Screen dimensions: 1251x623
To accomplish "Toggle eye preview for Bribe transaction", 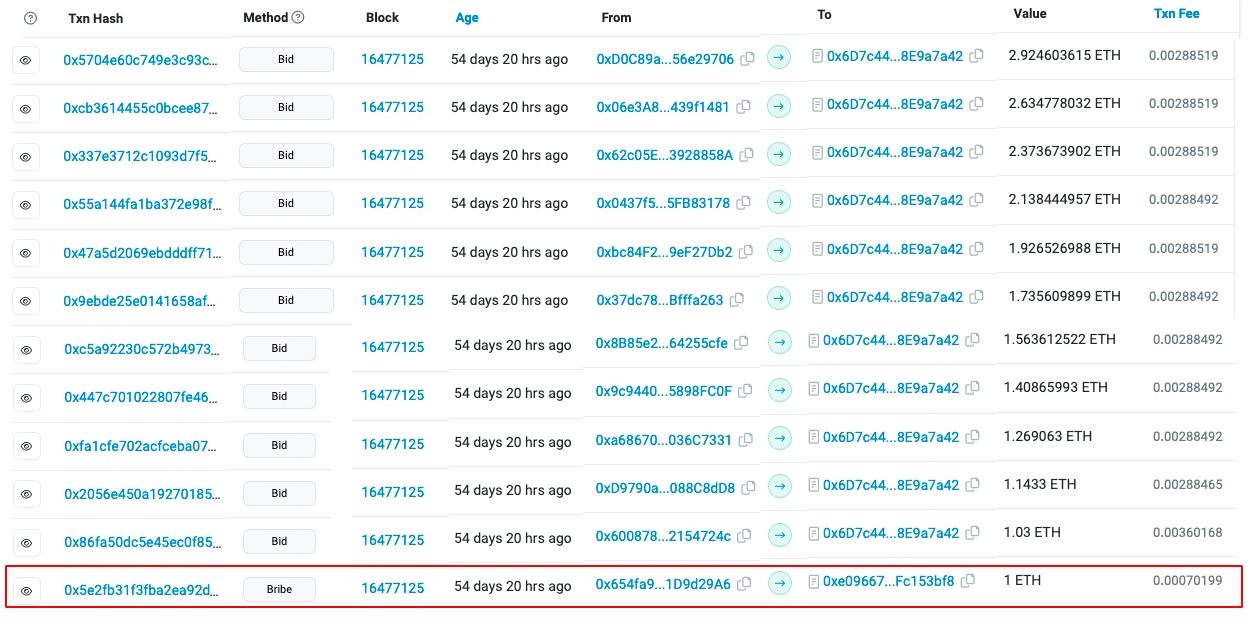I will tap(26, 590).
